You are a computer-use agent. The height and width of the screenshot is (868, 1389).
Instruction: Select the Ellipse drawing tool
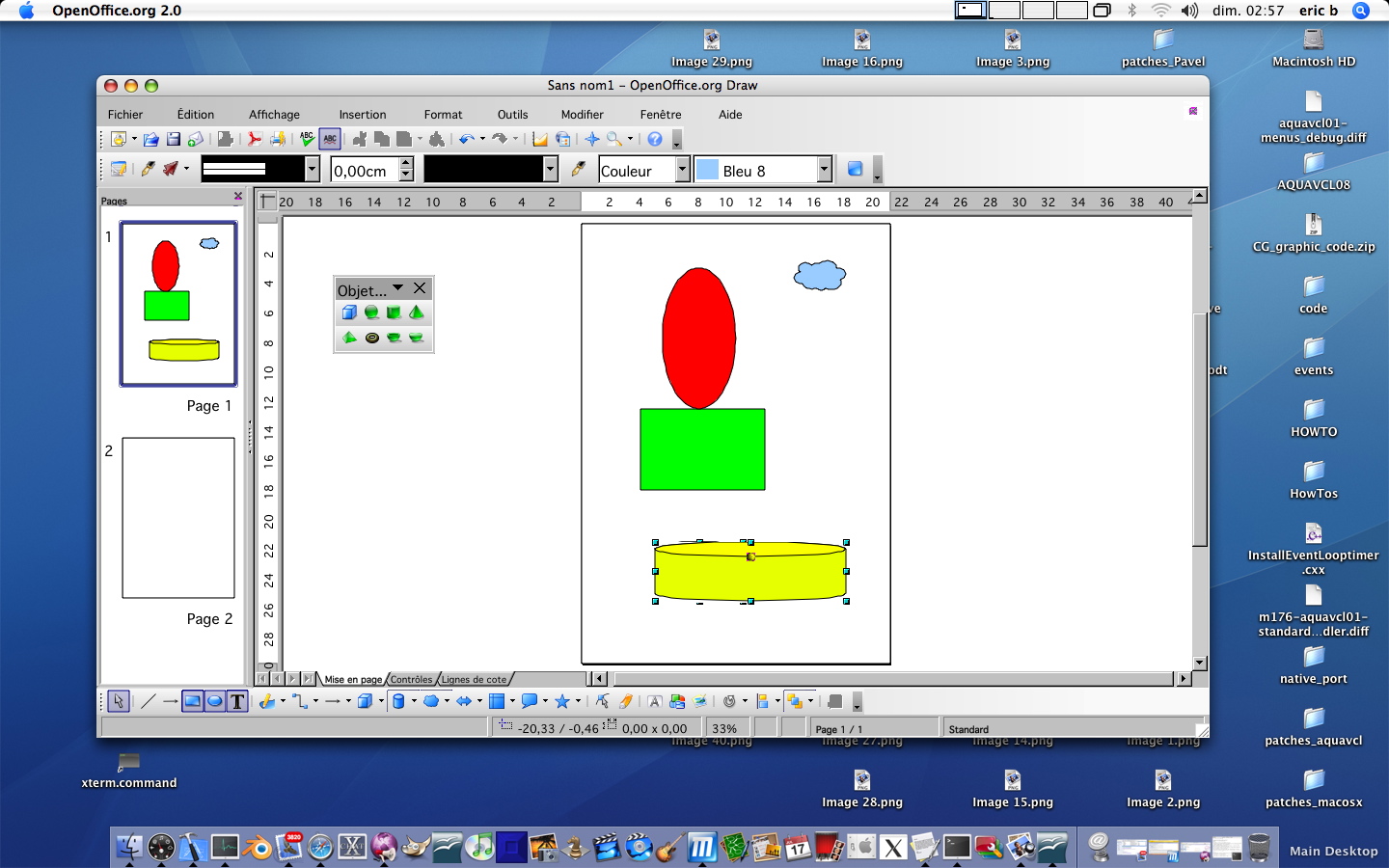click(x=214, y=701)
